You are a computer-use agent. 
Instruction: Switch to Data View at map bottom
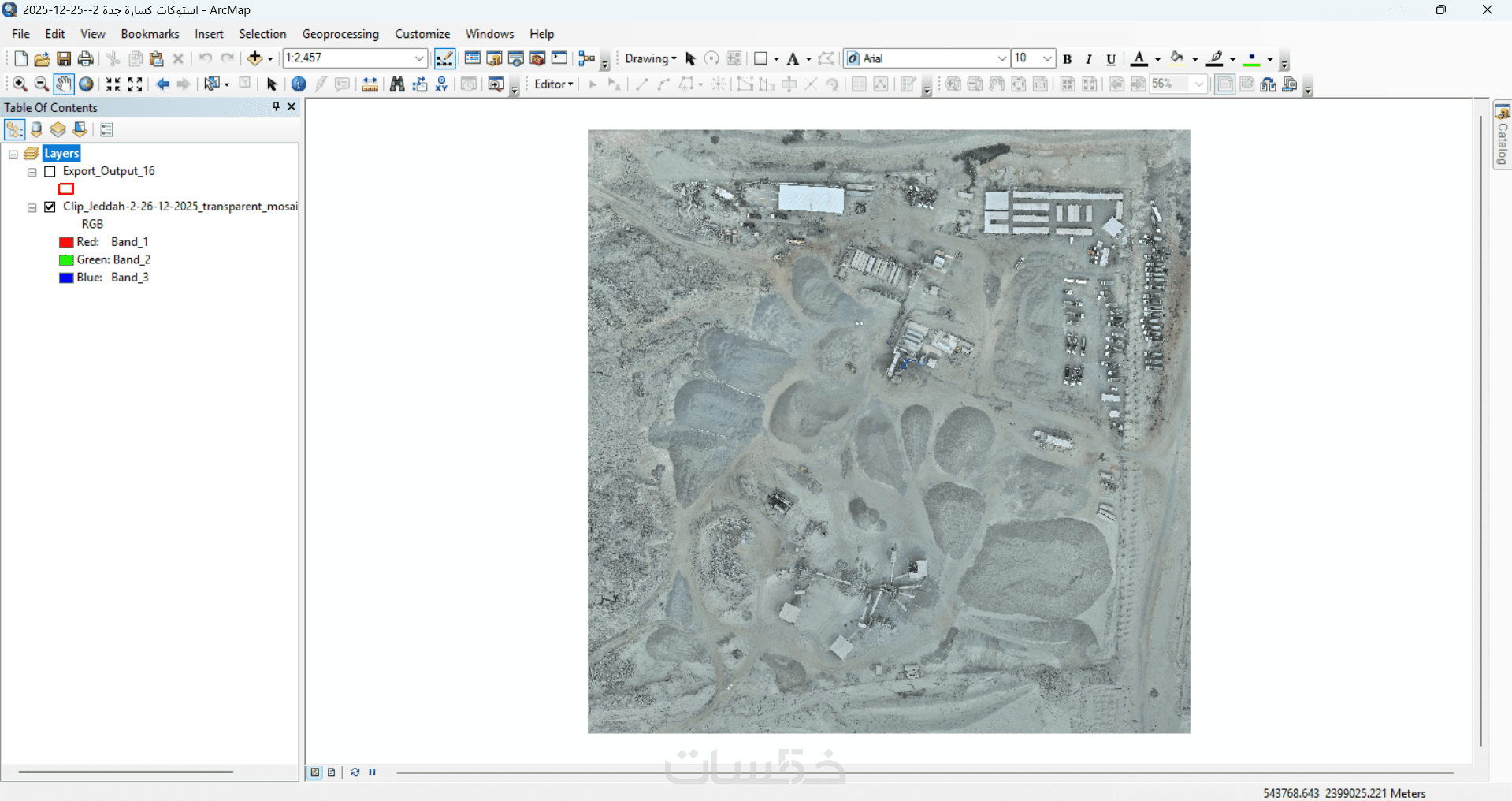pos(315,773)
